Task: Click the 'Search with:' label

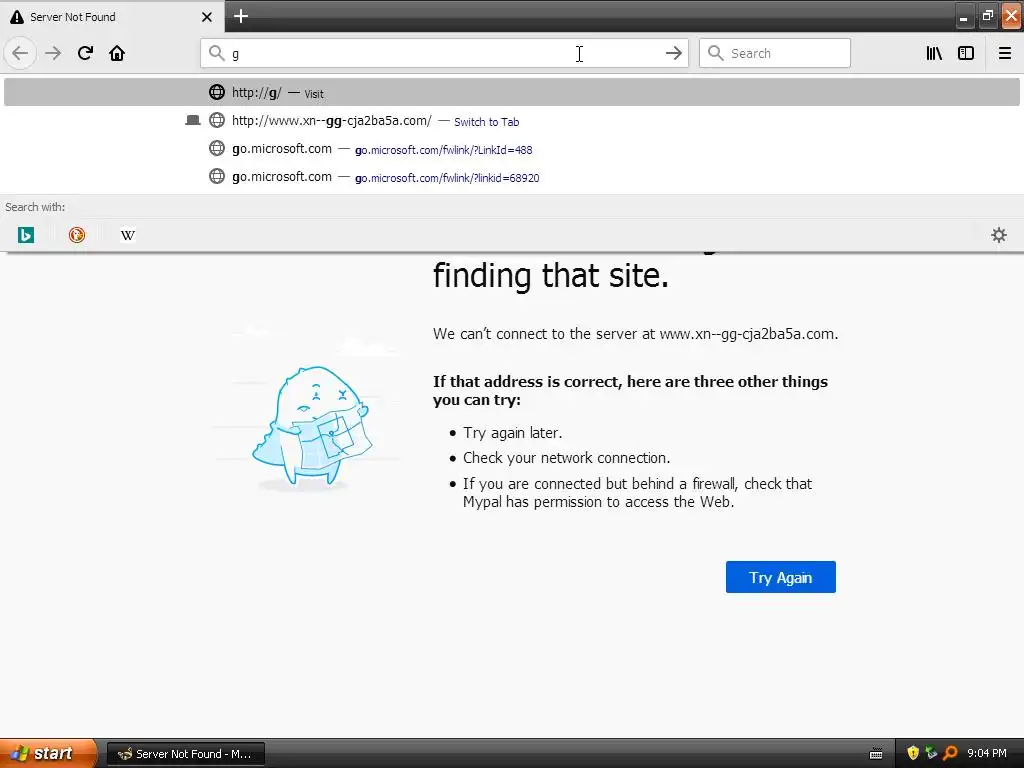Action: tap(35, 207)
